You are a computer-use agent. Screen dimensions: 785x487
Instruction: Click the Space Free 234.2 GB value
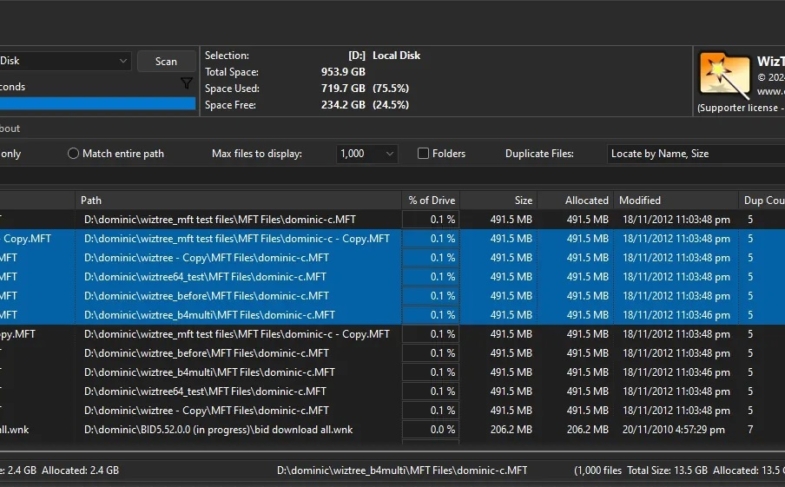tap(343, 105)
